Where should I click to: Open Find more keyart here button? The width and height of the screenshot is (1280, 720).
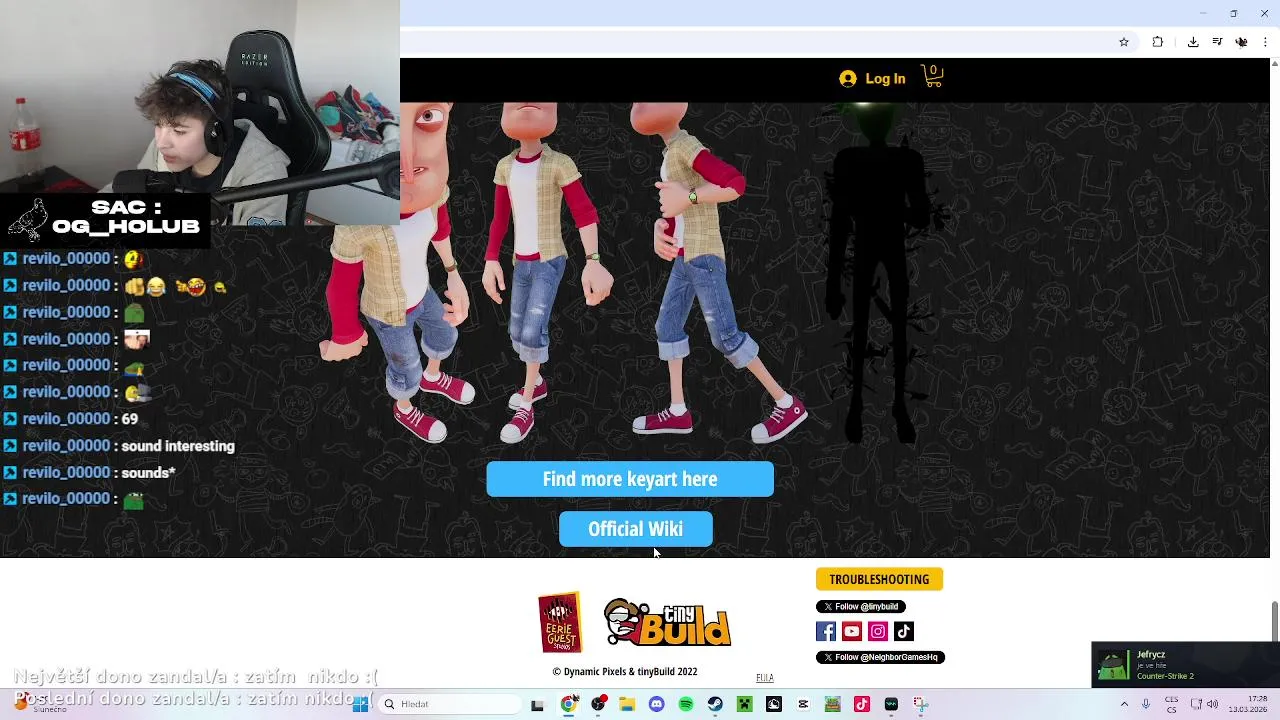click(x=630, y=479)
